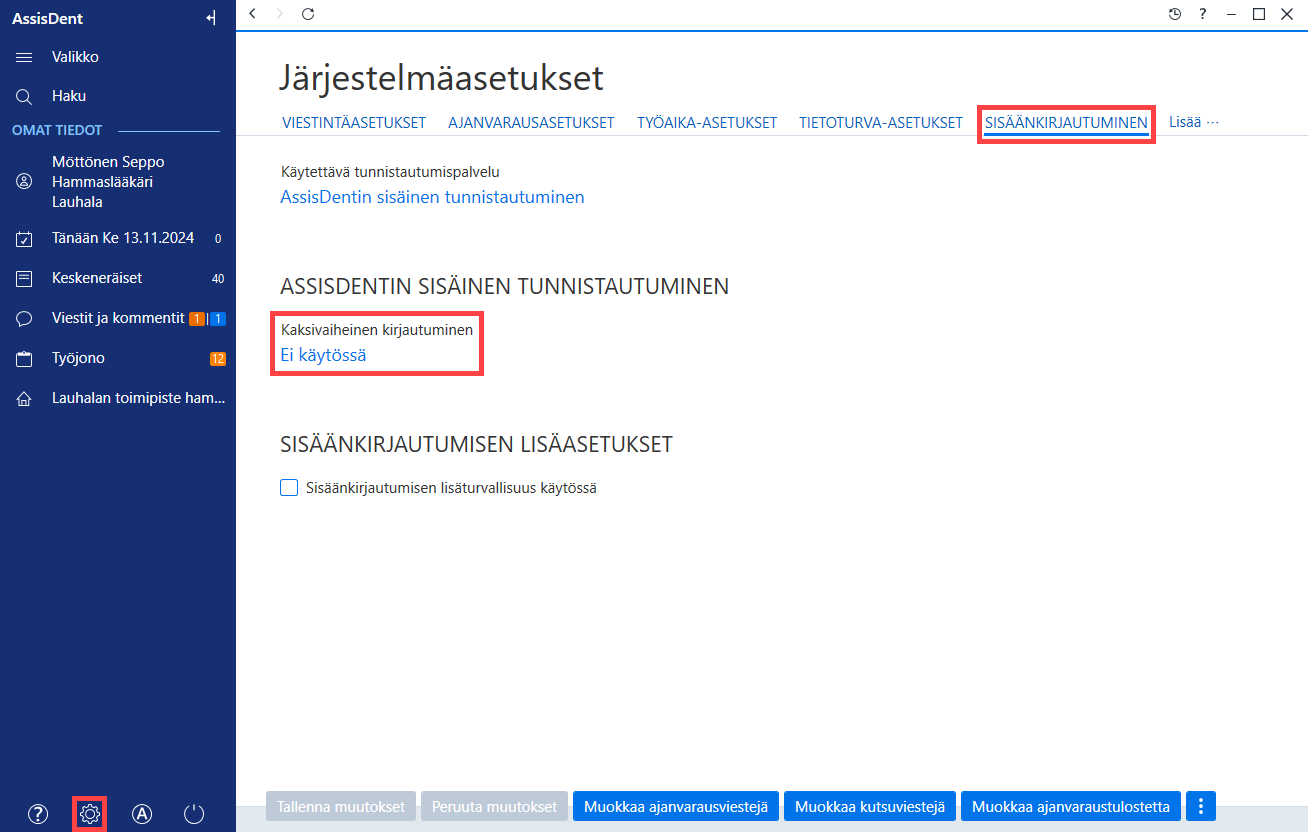
Task: Expand Lisää more tabs
Action: [1195, 122]
